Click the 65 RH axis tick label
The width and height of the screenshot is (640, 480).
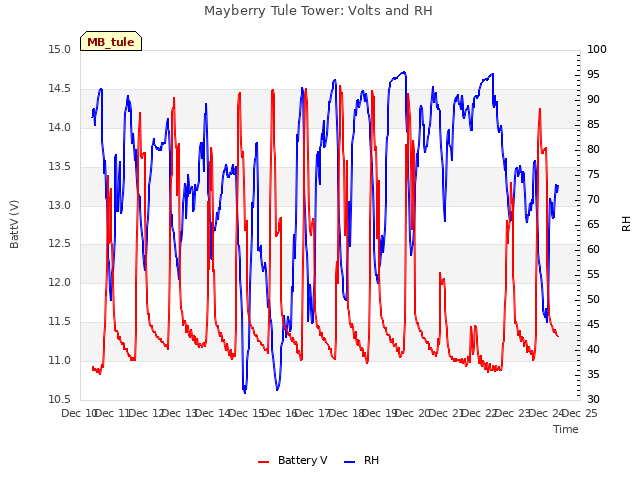click(593, 224)
